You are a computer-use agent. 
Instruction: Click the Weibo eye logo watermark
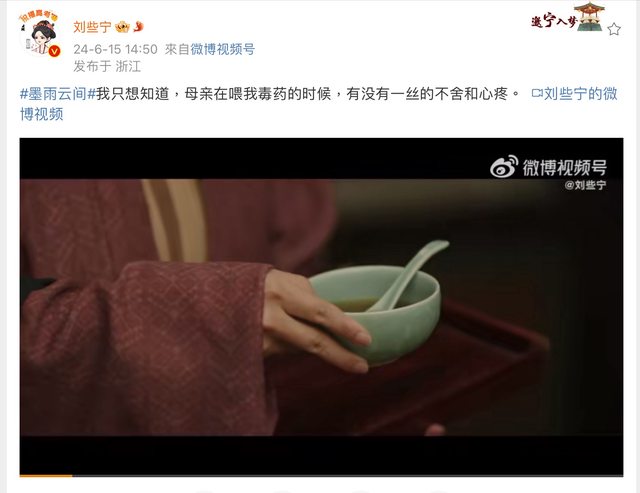pyautogui.click(x=504, y=167)
